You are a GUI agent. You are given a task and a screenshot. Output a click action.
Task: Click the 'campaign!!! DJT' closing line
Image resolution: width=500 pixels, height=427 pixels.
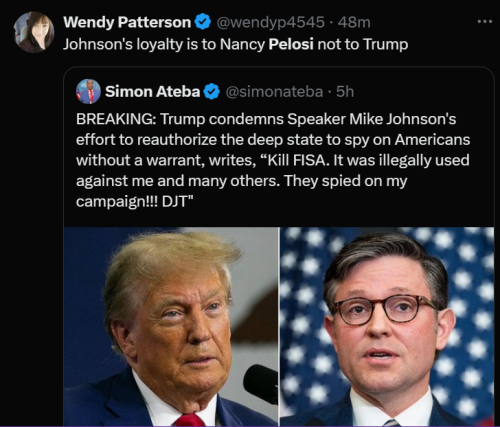tap(135, 202)
